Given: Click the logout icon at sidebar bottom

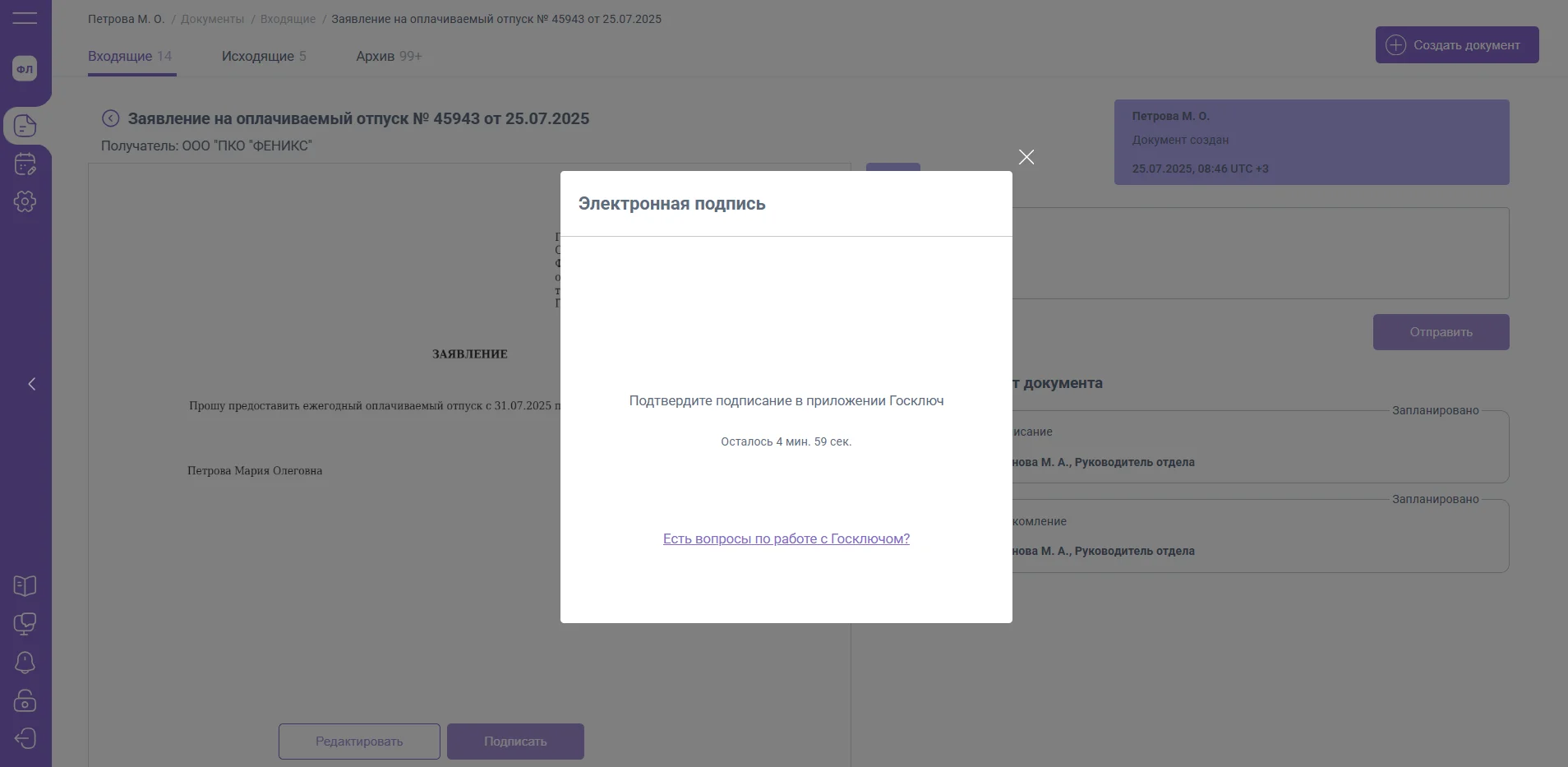Looking at the screenshot, I should (x=25, y=738).
